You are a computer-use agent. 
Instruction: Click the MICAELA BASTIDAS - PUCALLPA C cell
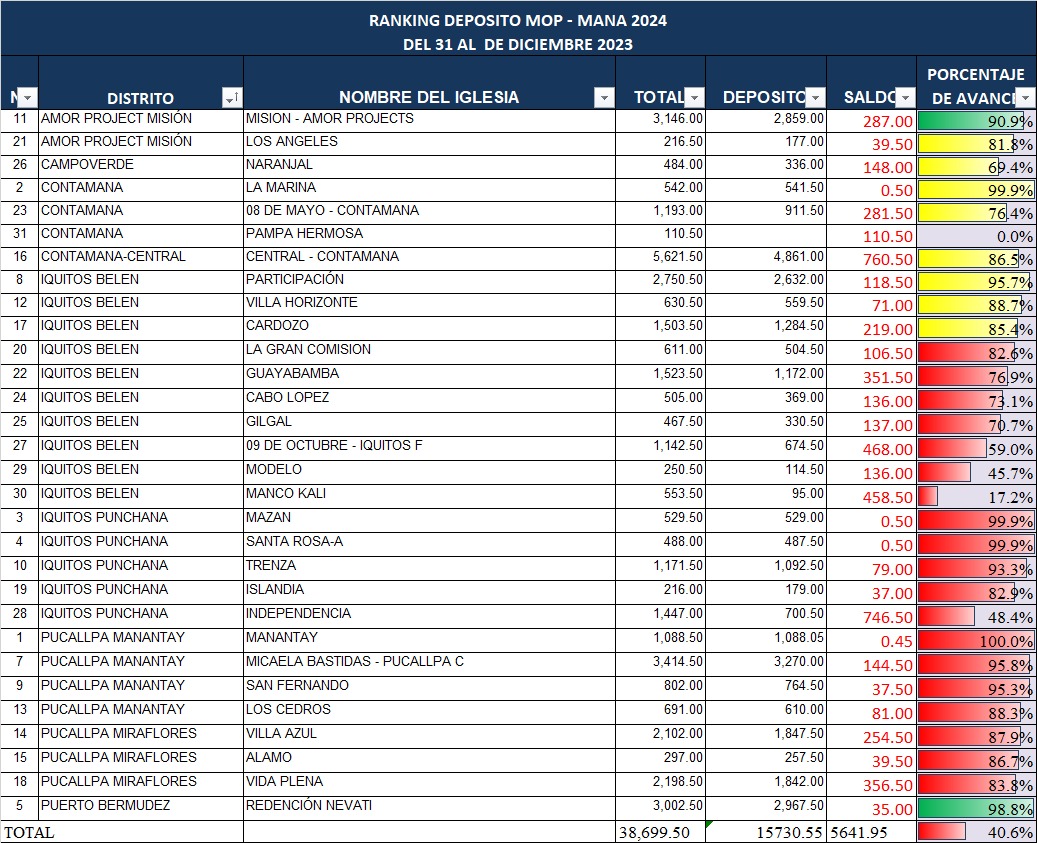point(429,662)
